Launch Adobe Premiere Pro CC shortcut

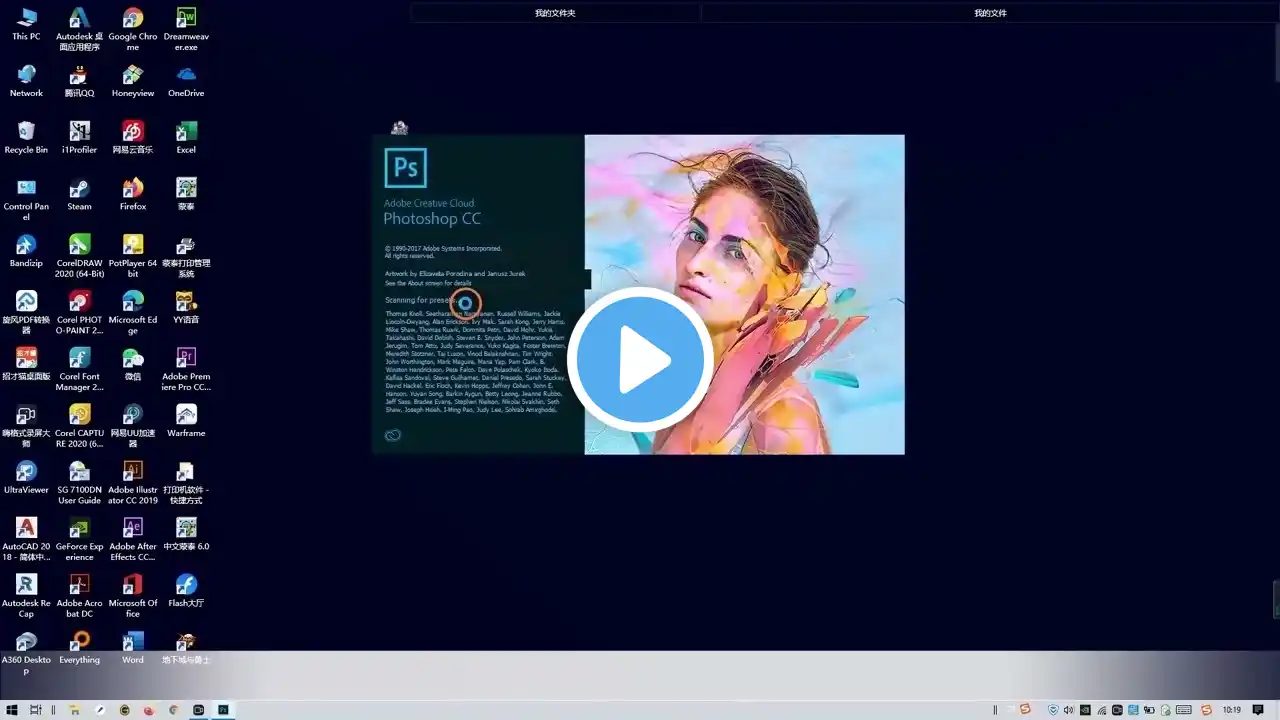tap(186, 369)
